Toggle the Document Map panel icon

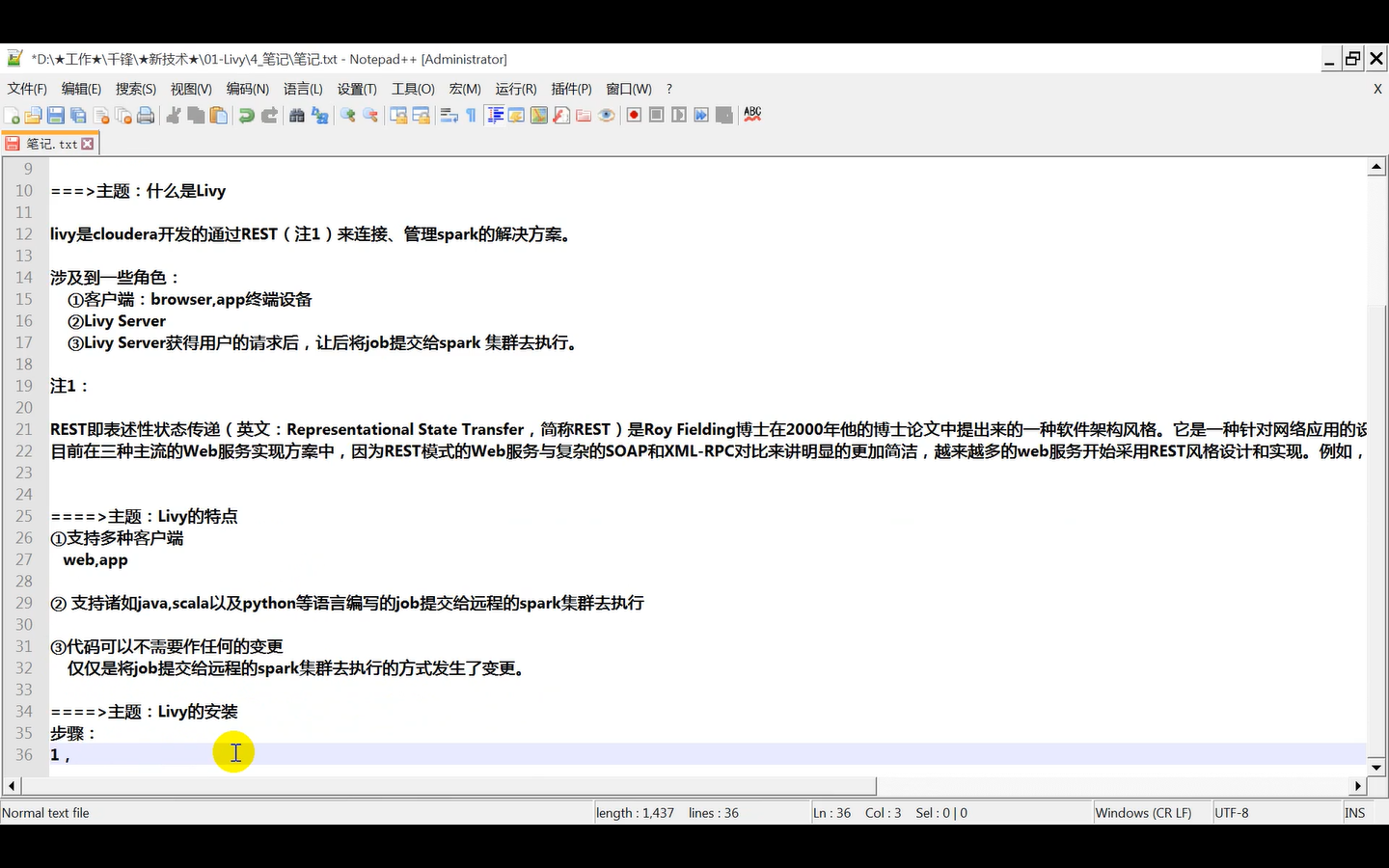[539, 115]
